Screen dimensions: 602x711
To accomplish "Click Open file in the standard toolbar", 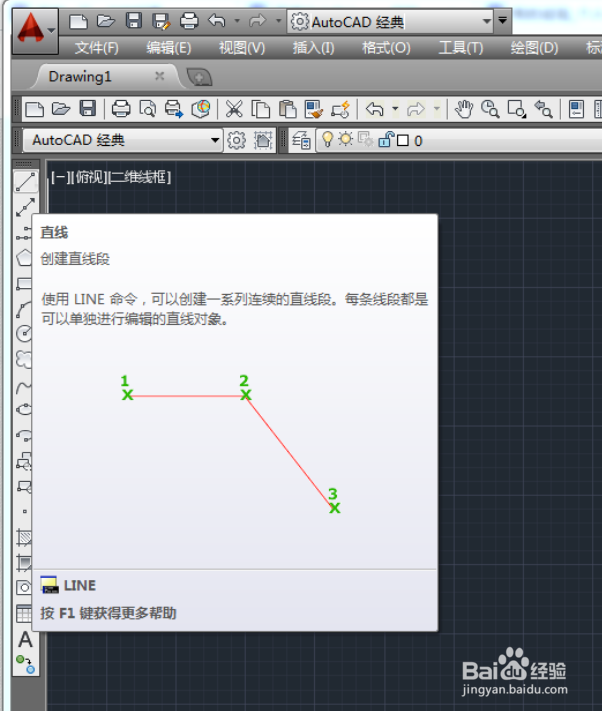I will (x=61, y=109).
